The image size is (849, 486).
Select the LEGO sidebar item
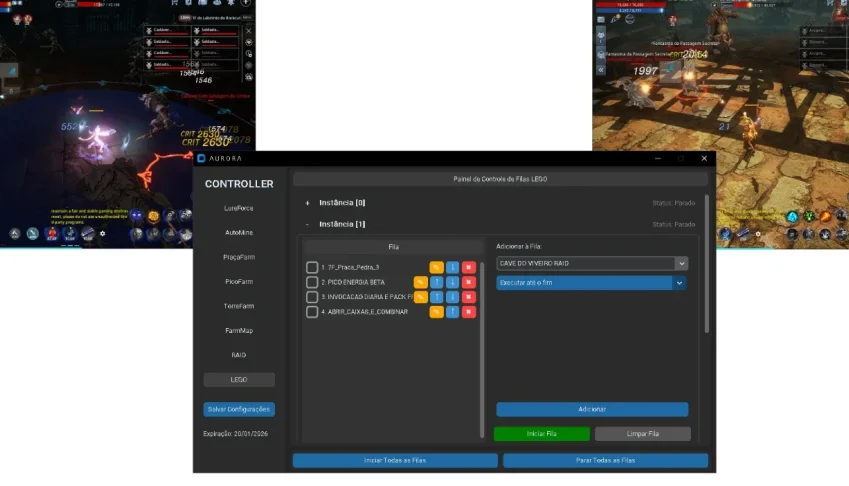[239, 379]
